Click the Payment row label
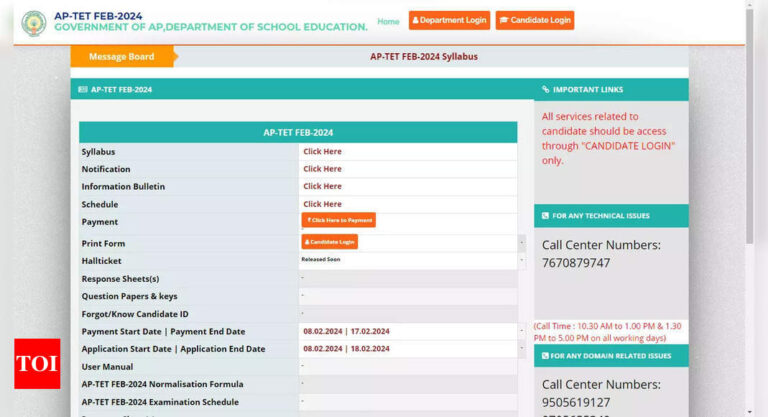This screenshot has height=417, width=768. [99, 221]
